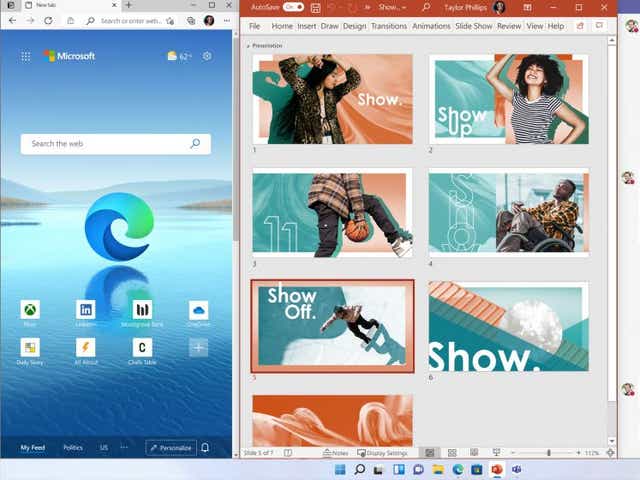Open the Transitions ribbon tab

pos(389,26)
